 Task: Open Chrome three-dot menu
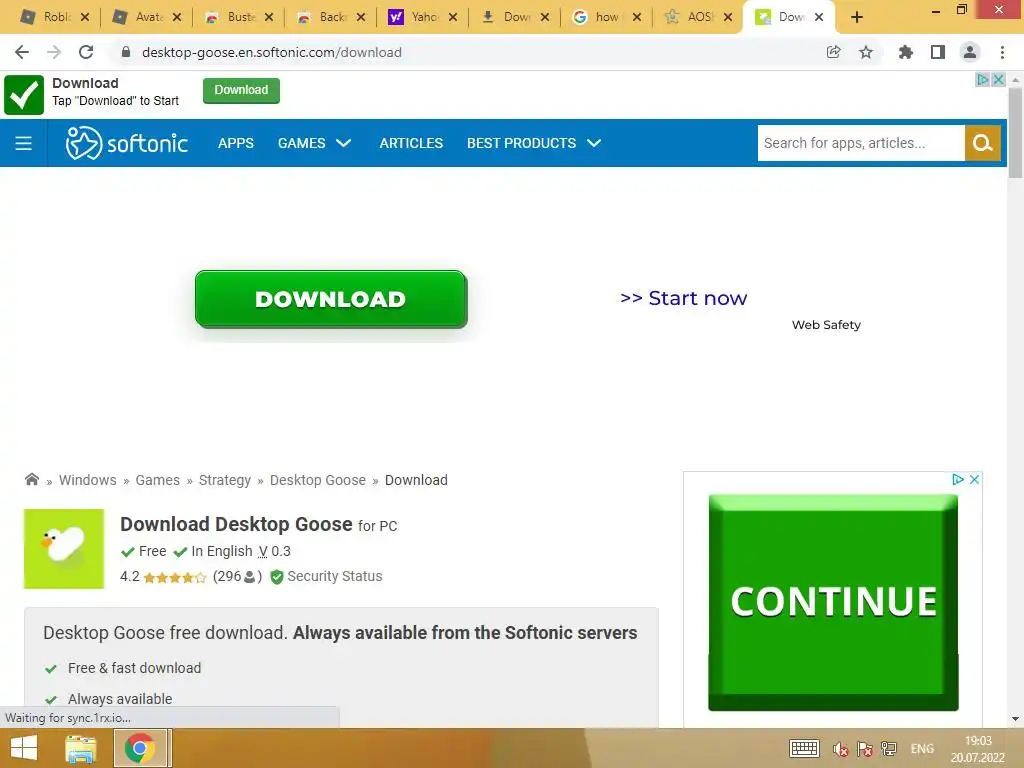point(1002,52)
